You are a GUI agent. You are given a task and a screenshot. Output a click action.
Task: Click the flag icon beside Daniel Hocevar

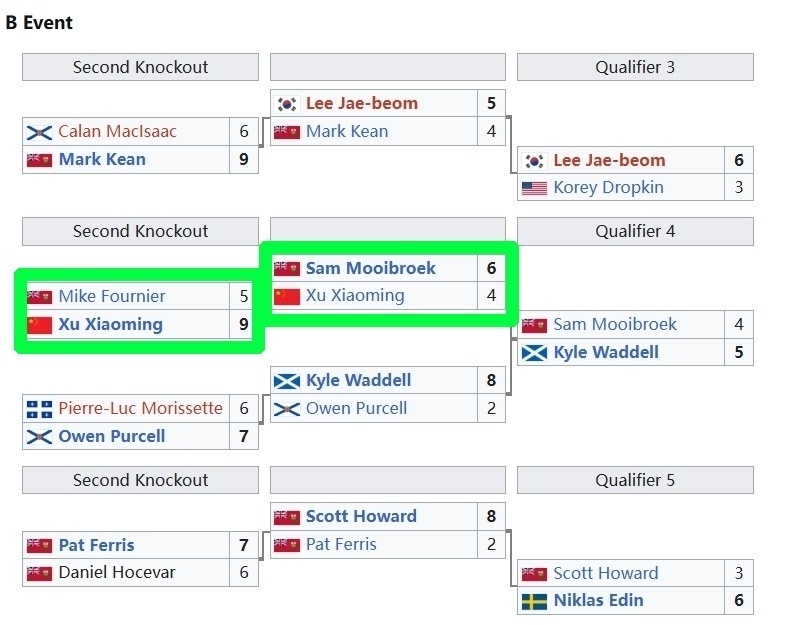click(x=39, y=573)
